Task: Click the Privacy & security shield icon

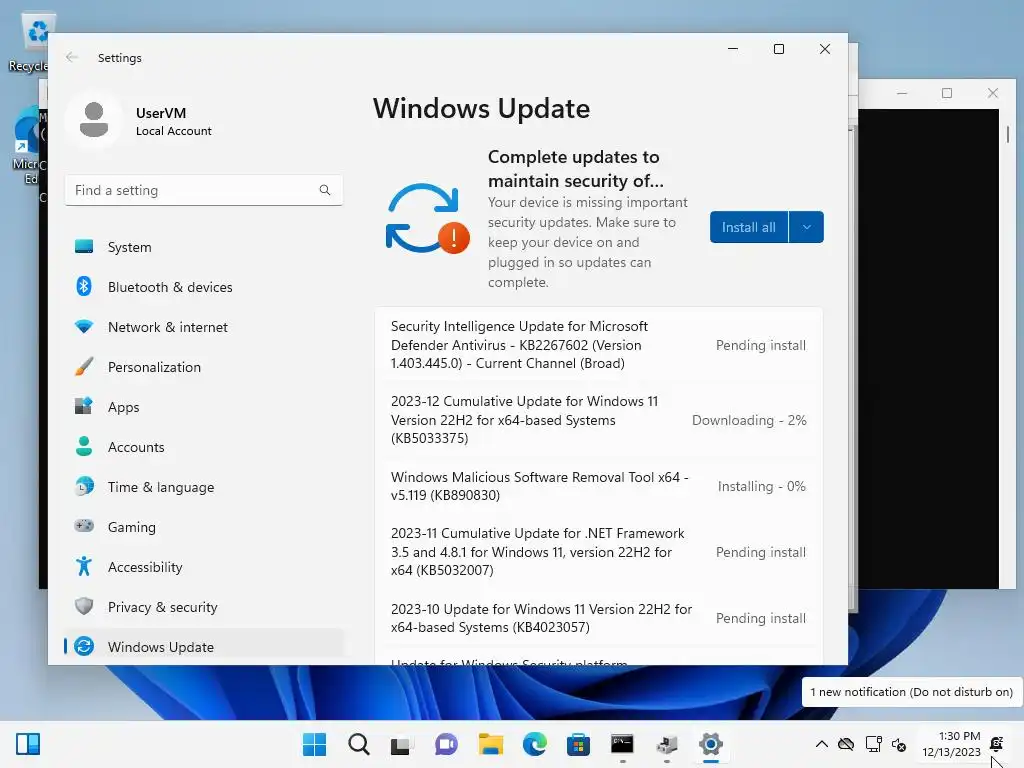Action: coord(84,607)
